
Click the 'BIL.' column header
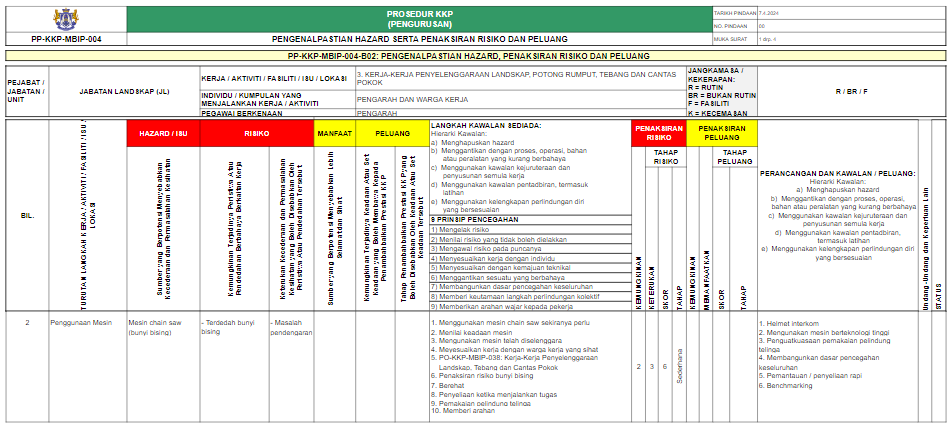tap(27, 216)
